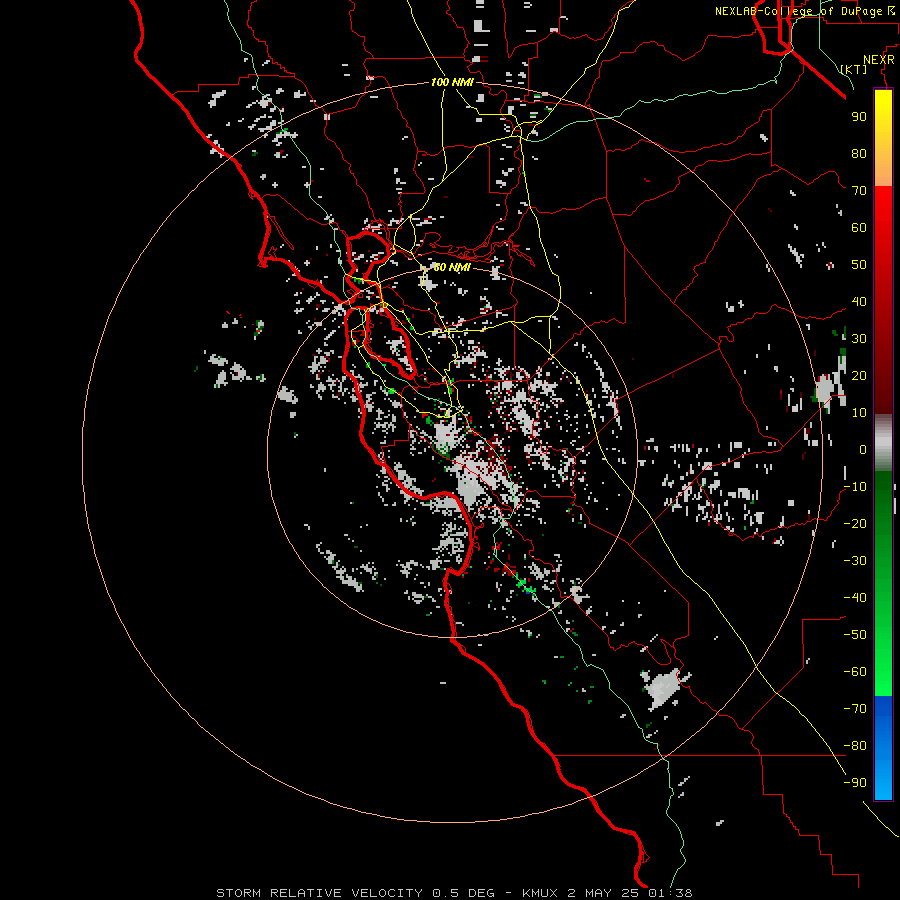Select the 60 value on velocity scale
The height and width of the screenshot is (900, 900).
tap(859, 228)
